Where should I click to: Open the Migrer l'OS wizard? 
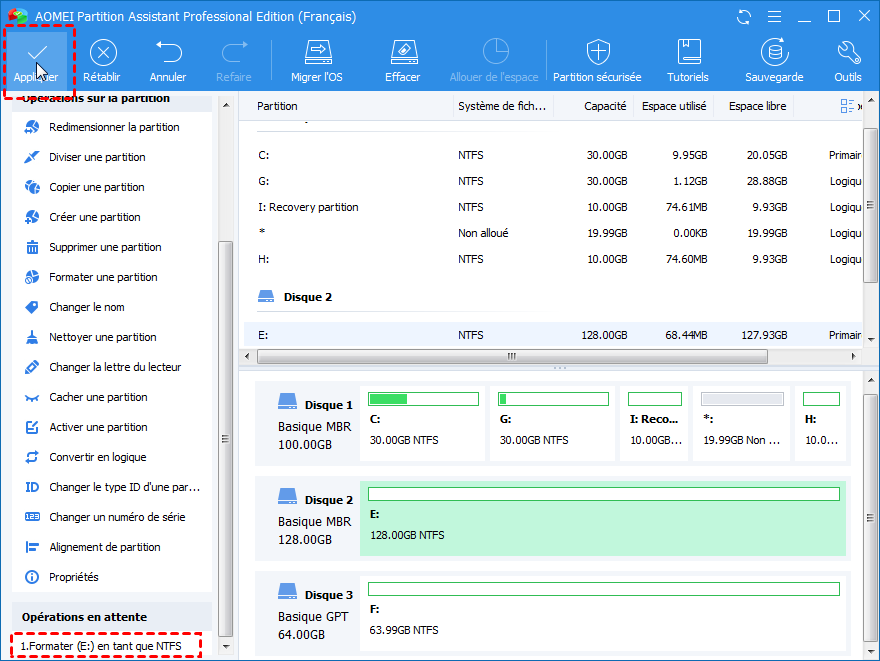click(317, 60)
